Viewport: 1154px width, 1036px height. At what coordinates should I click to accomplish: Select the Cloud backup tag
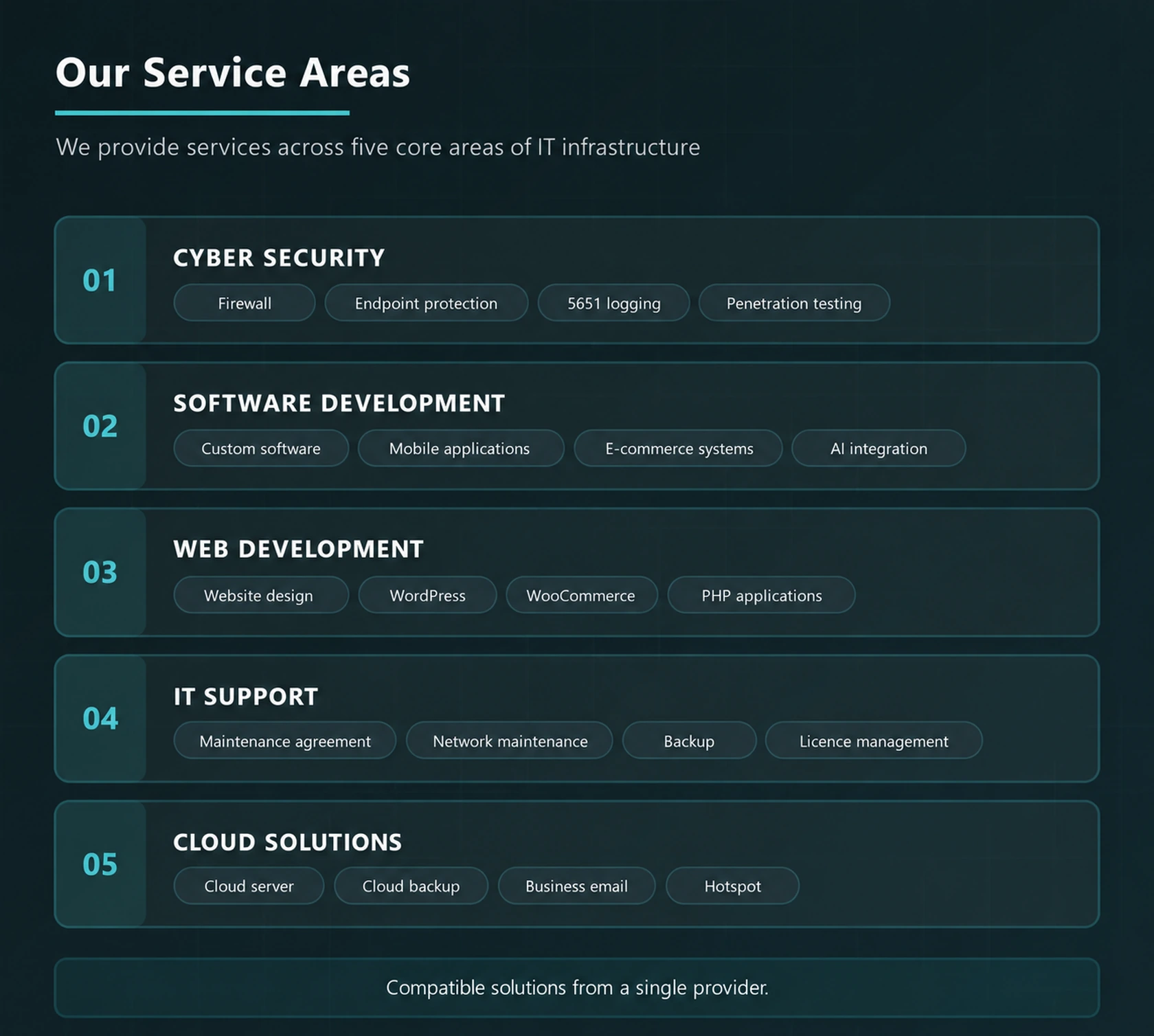411,886
